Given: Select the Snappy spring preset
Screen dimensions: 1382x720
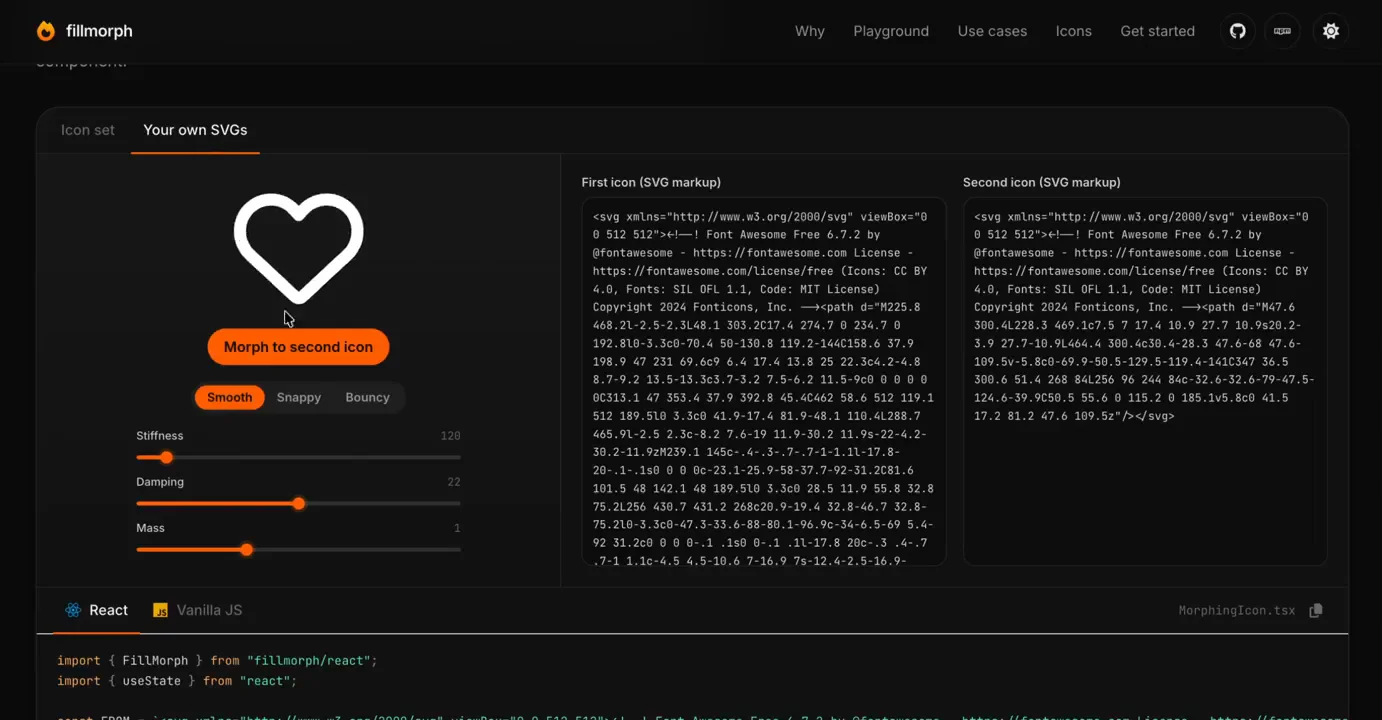Looking at the screenshot, I should coord(299,398).
